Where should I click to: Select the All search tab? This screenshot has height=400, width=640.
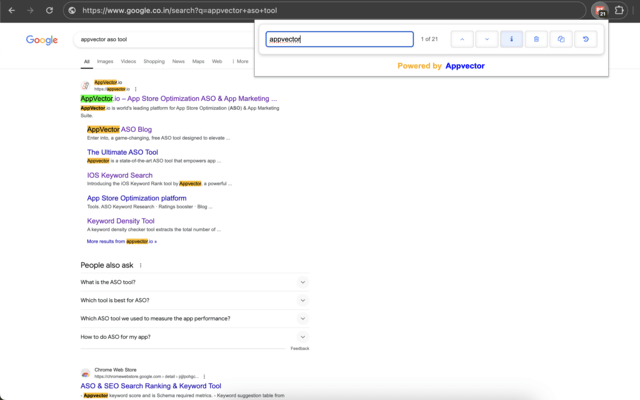pos(87,62)
